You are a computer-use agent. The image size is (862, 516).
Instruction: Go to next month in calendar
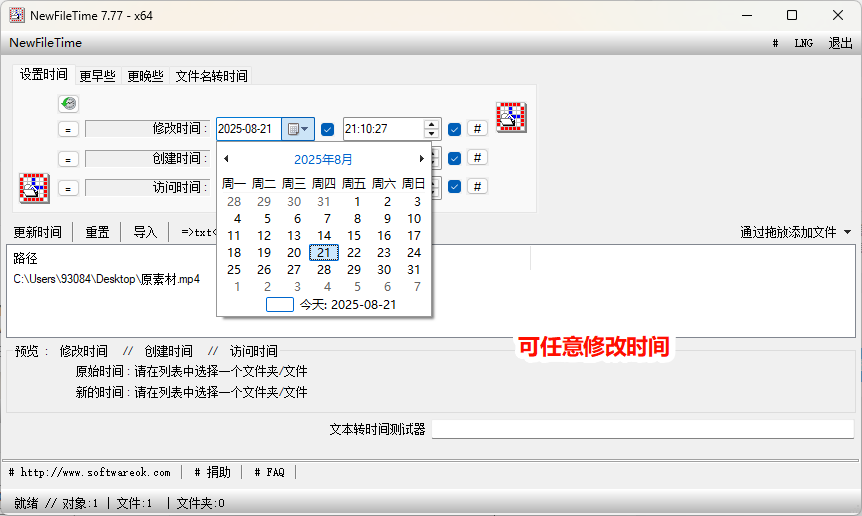[x=421, y=159]
